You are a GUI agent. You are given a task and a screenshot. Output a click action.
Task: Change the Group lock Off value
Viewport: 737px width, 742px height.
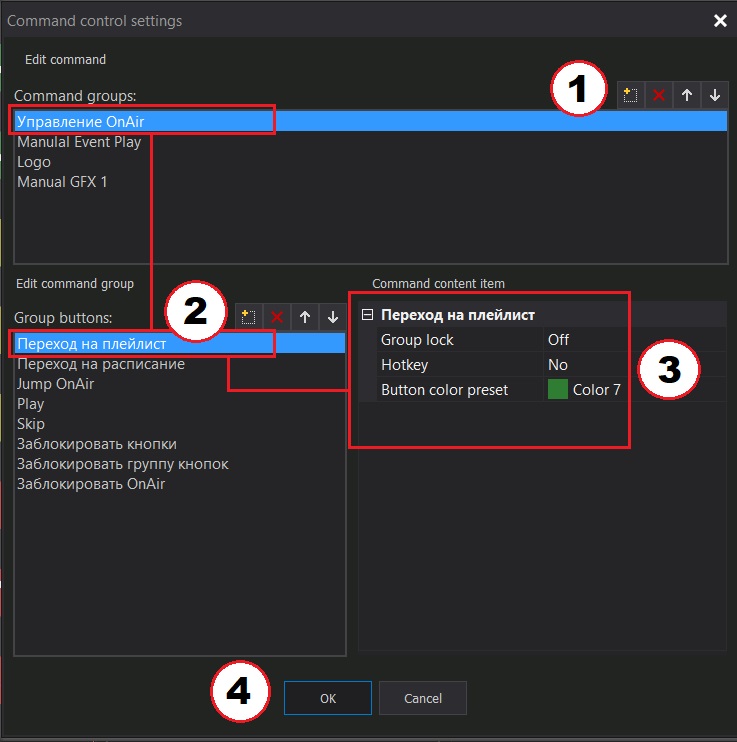pos(634,340)
